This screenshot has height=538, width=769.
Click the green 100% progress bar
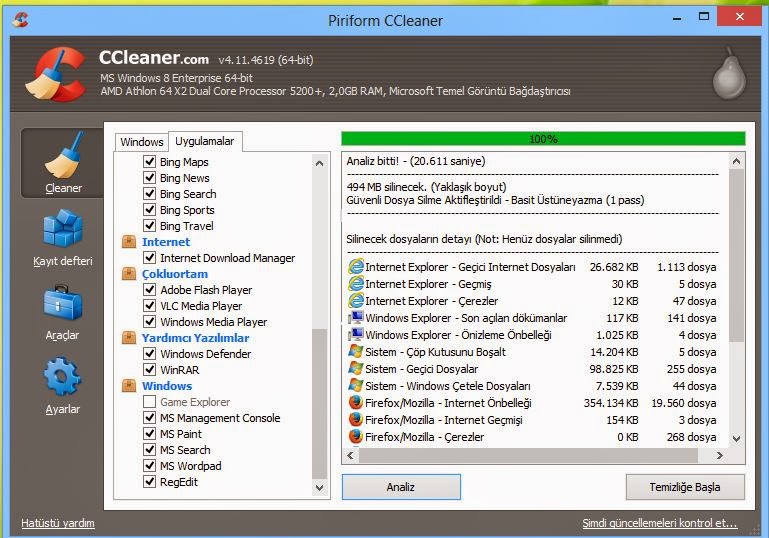pos(543,139)
